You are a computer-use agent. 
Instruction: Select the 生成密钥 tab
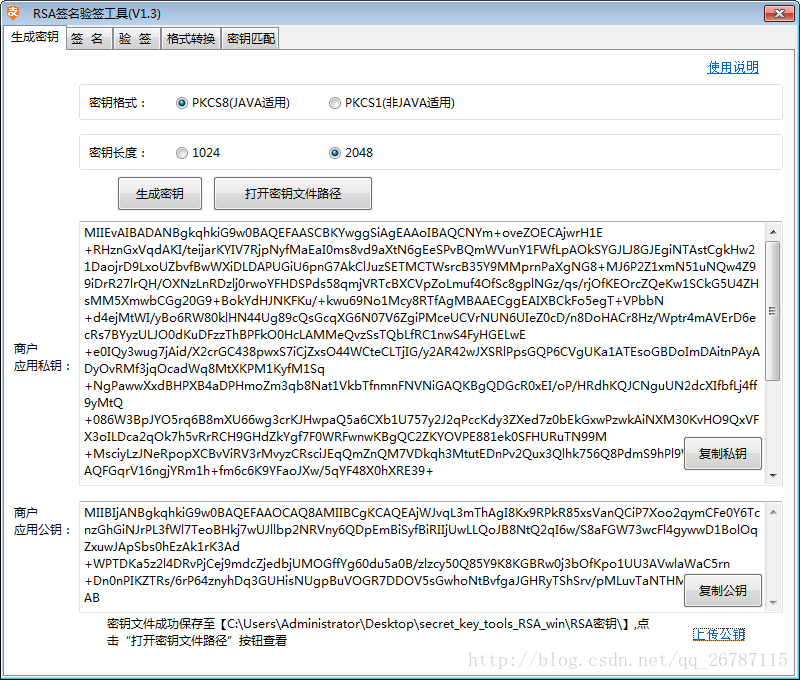pos(34,37)
